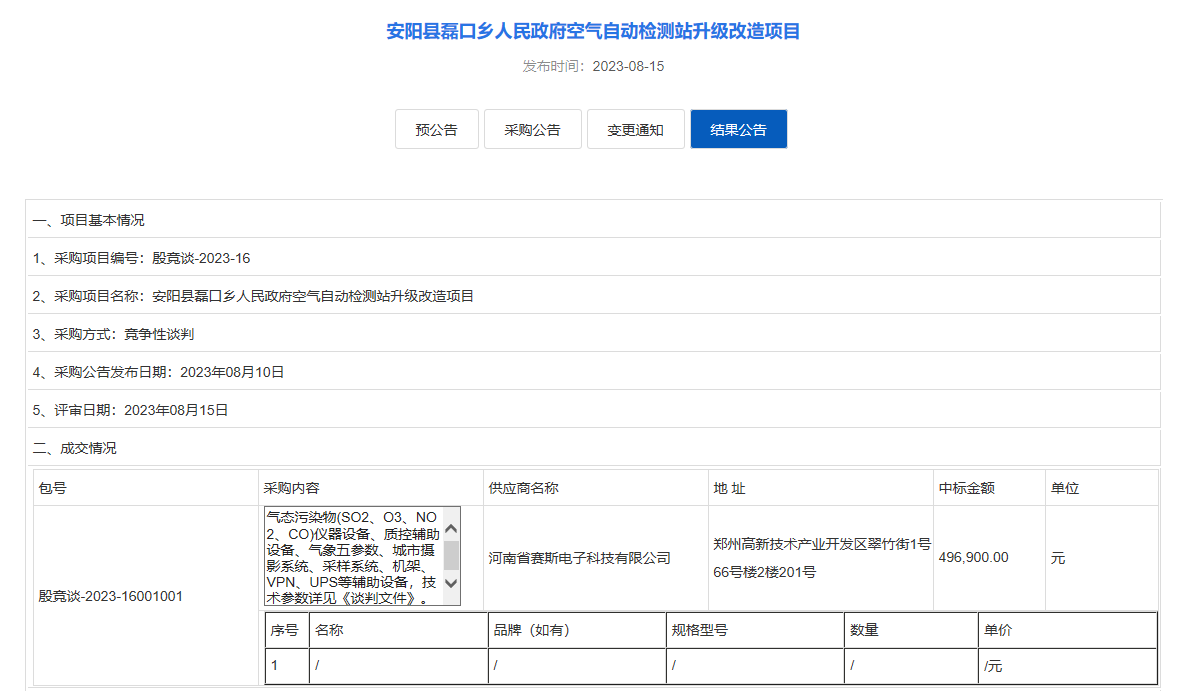Click the project number 殷竞谈-2023-16 row
The height and width of the screenshot is (691, 1180).
tap(594, 258)
